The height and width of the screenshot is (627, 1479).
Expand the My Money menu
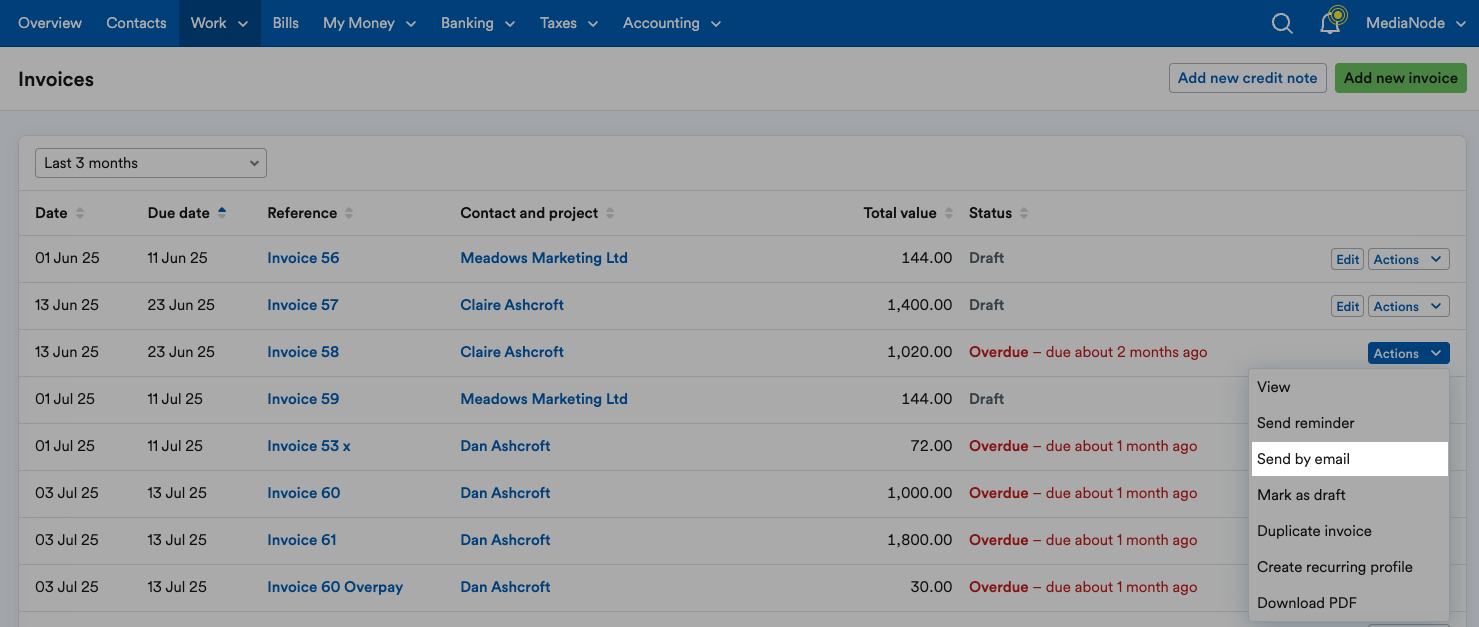pos(368,23)
